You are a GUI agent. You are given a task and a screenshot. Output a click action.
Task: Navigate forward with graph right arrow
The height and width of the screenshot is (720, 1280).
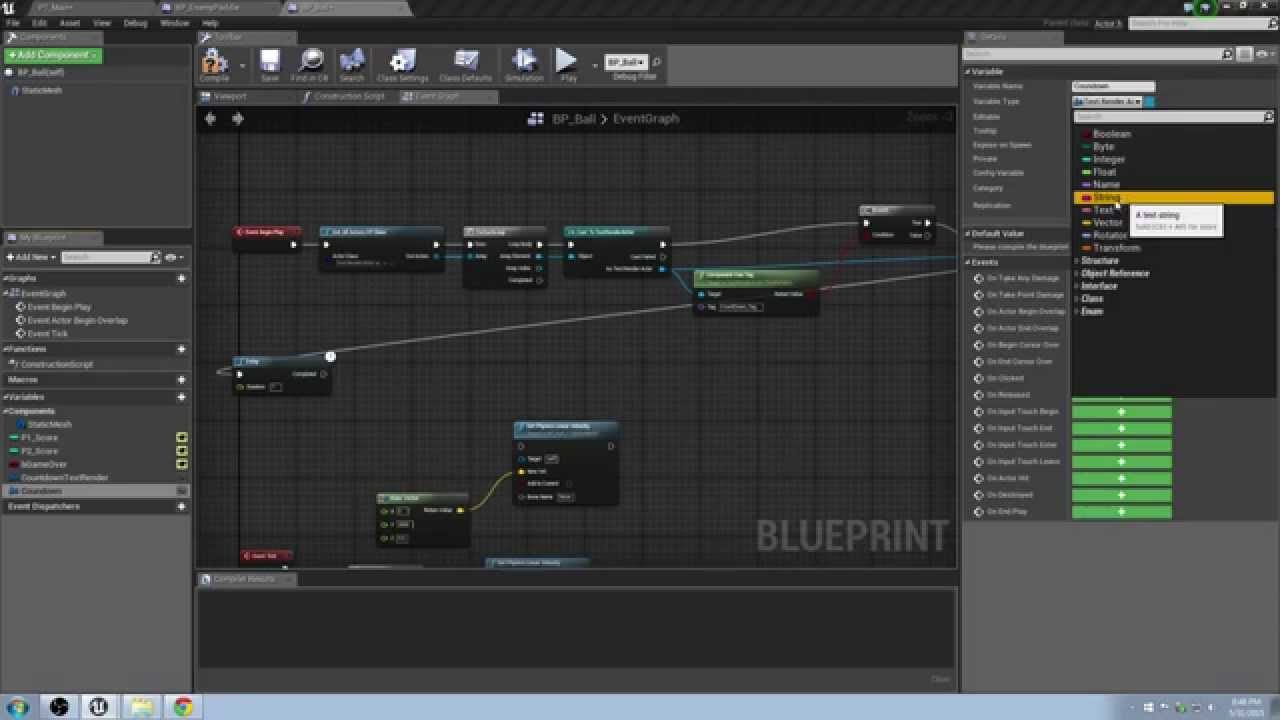pos(237,118)
